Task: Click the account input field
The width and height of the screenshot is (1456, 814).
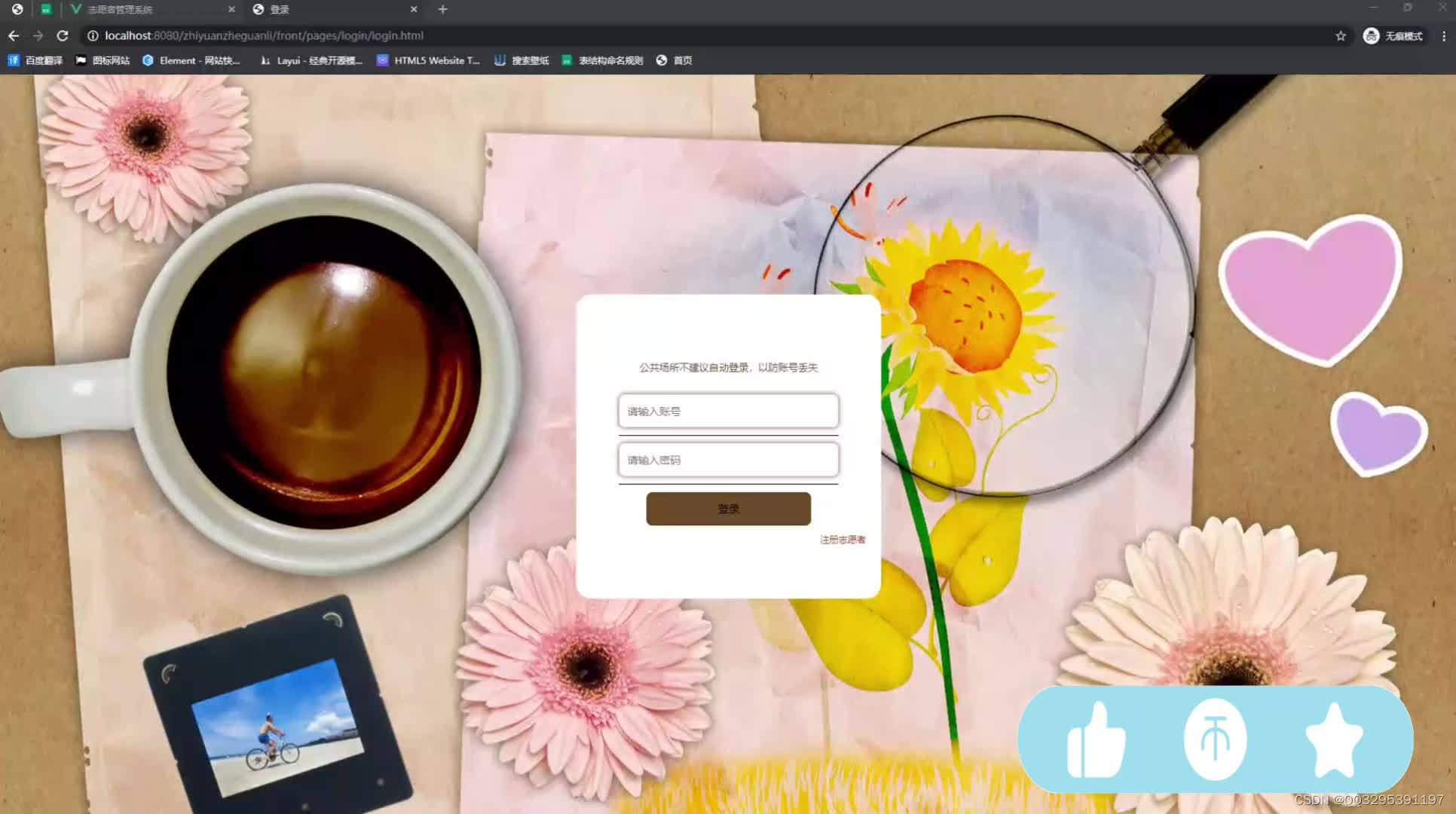Action: click(x=728, y=411)
